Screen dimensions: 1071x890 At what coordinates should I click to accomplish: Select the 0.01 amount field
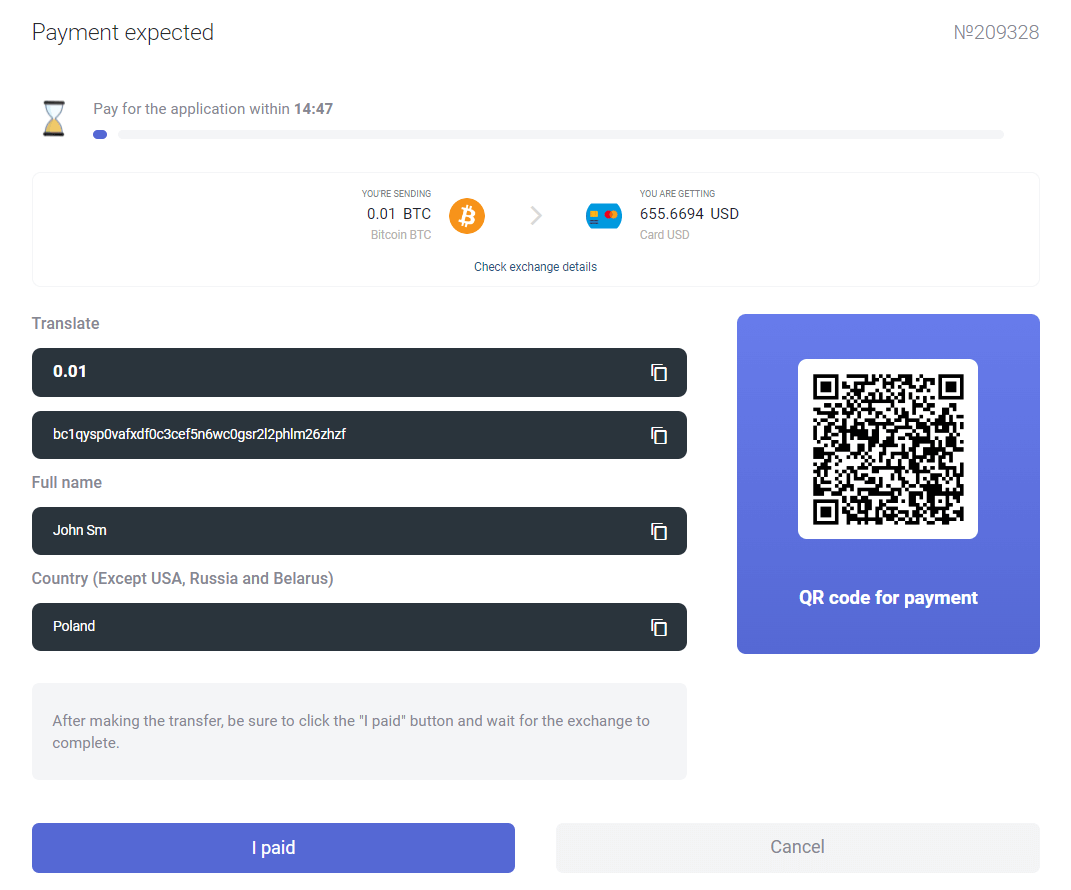tap(330, 372)
